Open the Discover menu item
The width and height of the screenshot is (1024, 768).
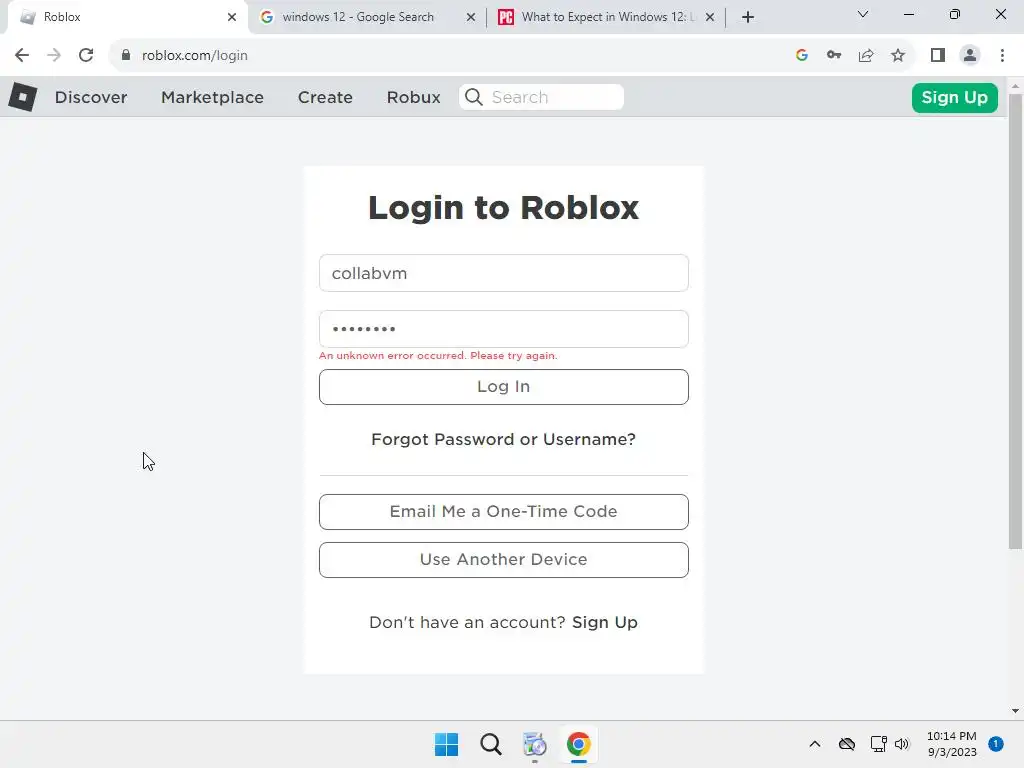(x=91, y=97)
